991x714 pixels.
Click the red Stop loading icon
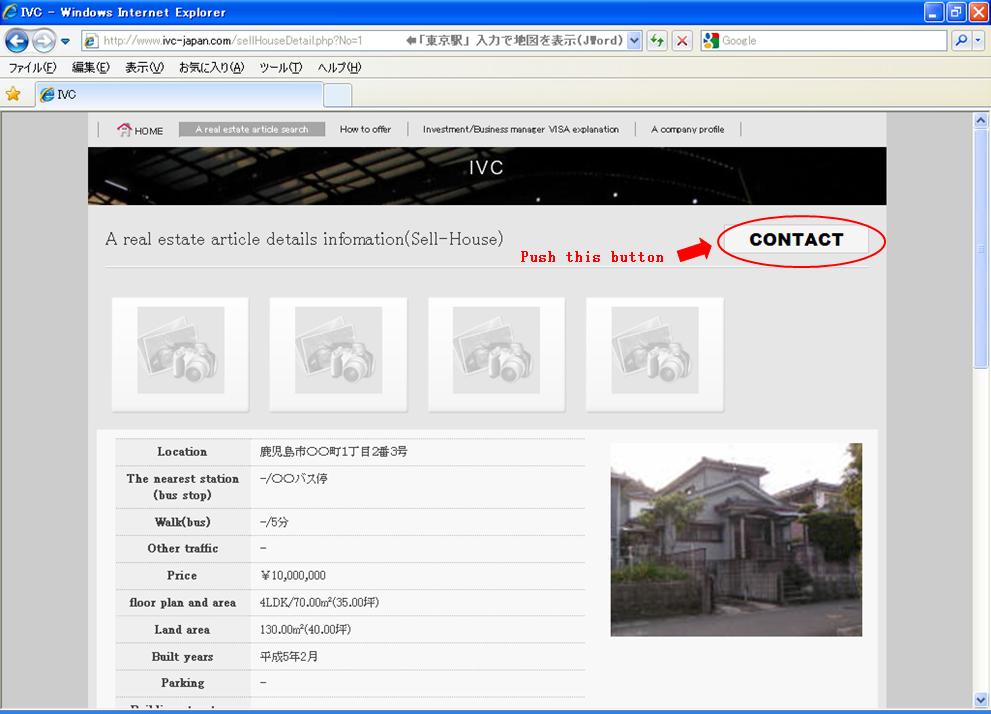point(682,41)
